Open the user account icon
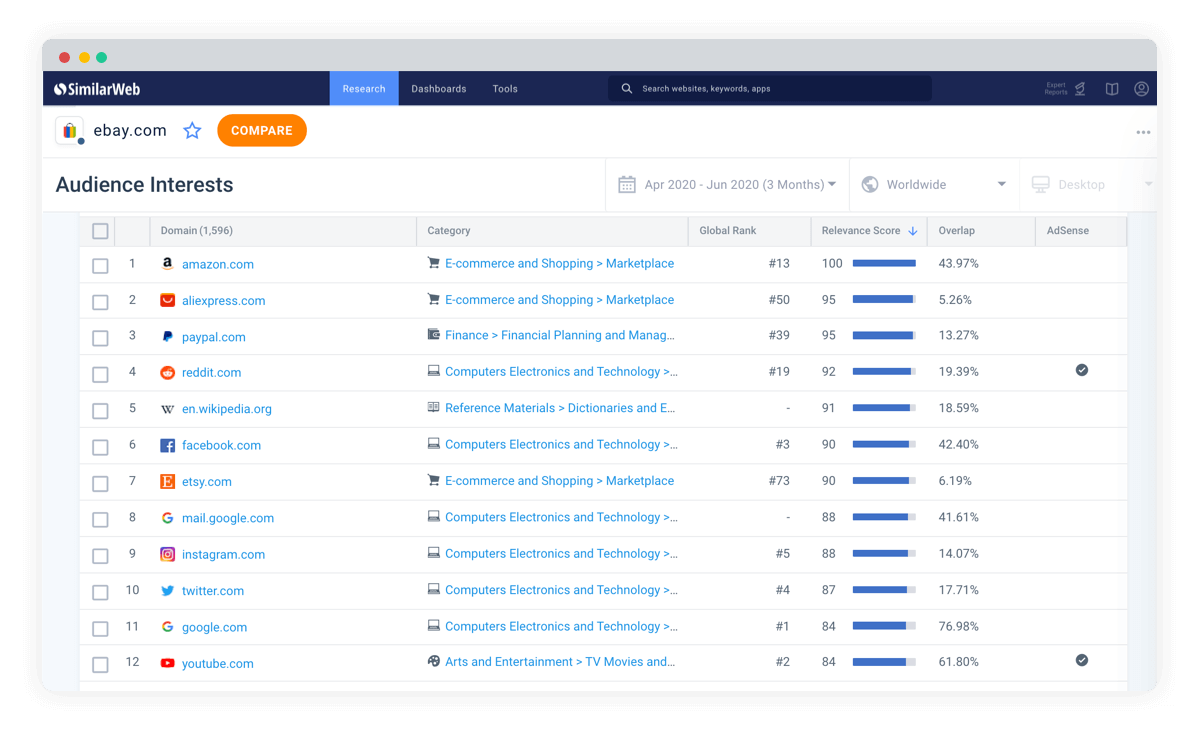 [1141, 89]
